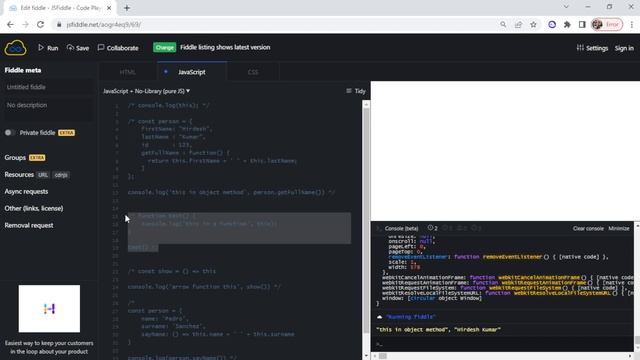
Task: Click the browser forward arrow
Action: [25, 24]
